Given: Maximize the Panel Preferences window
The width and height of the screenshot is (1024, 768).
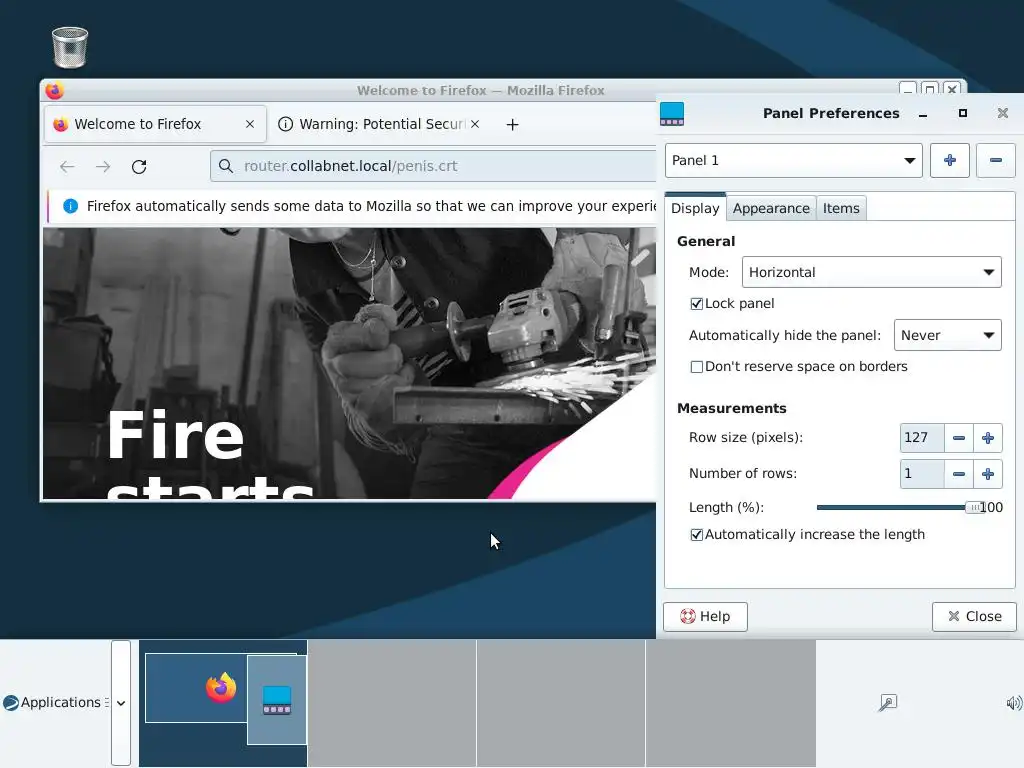Looking at the screenshot, I should pyautogui.click(x=963, y=114).
